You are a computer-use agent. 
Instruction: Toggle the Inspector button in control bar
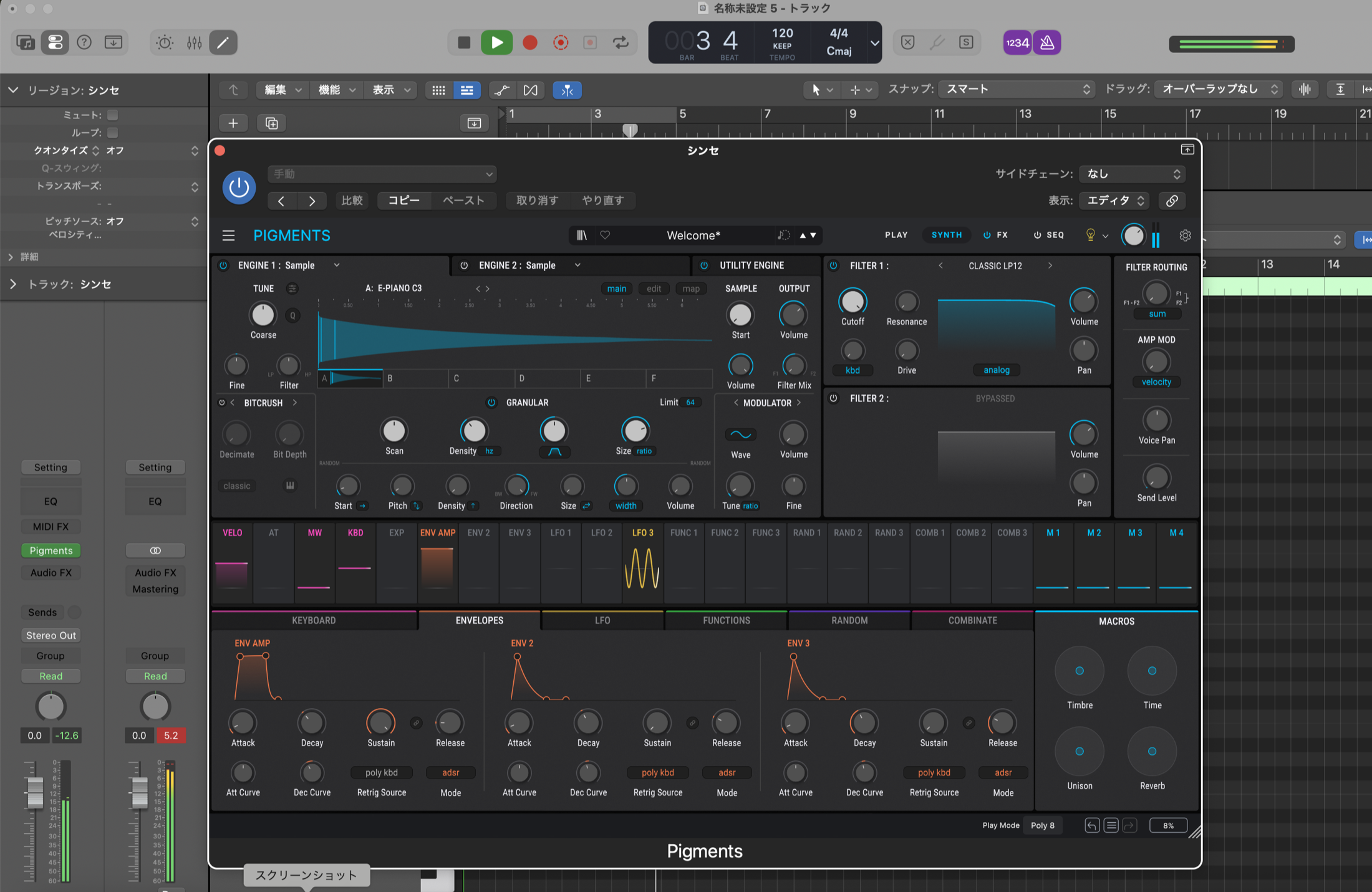pos(55,42)
